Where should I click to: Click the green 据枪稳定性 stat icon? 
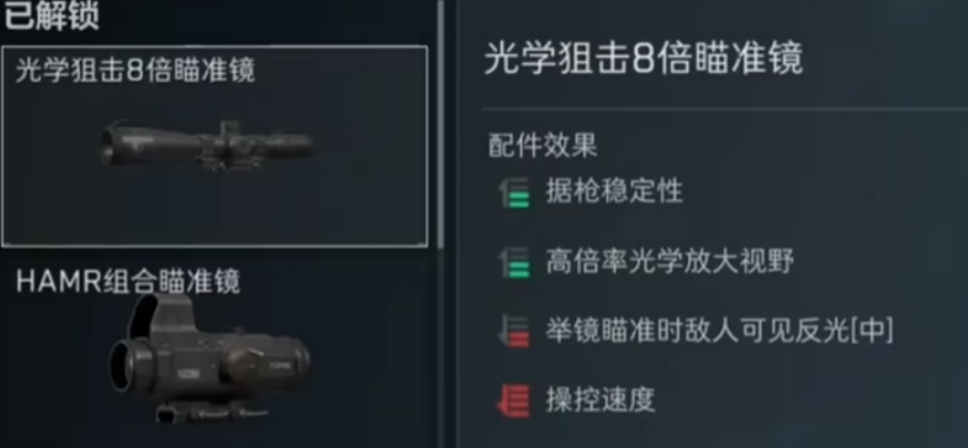[x=514, y=193]
